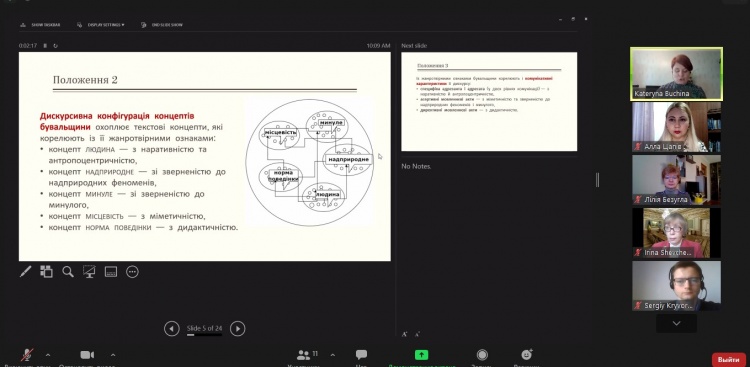Go to the previous slide arrow
This screenshot has height=367, width=750.
pos(172,329)
